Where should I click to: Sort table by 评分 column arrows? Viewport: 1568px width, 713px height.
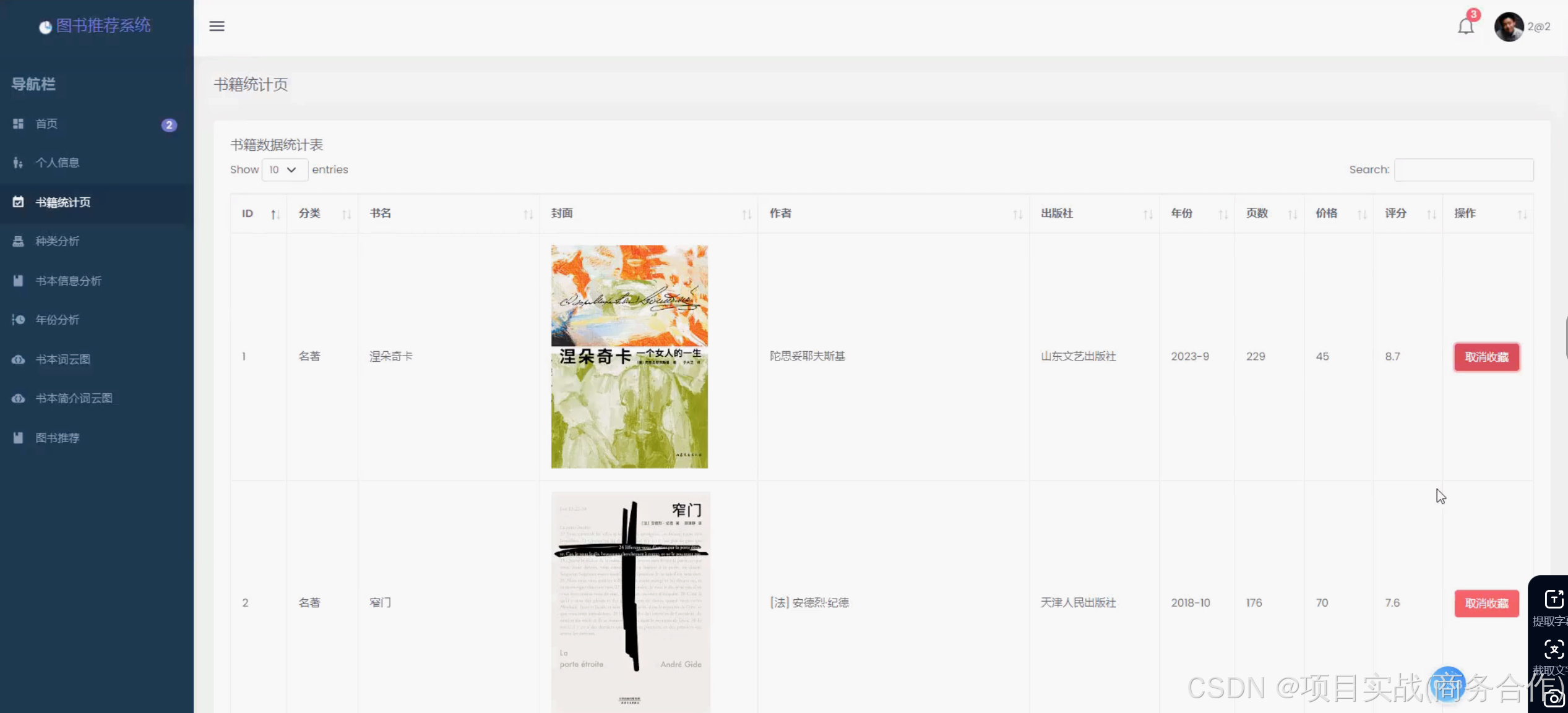tap(1431, 214)
